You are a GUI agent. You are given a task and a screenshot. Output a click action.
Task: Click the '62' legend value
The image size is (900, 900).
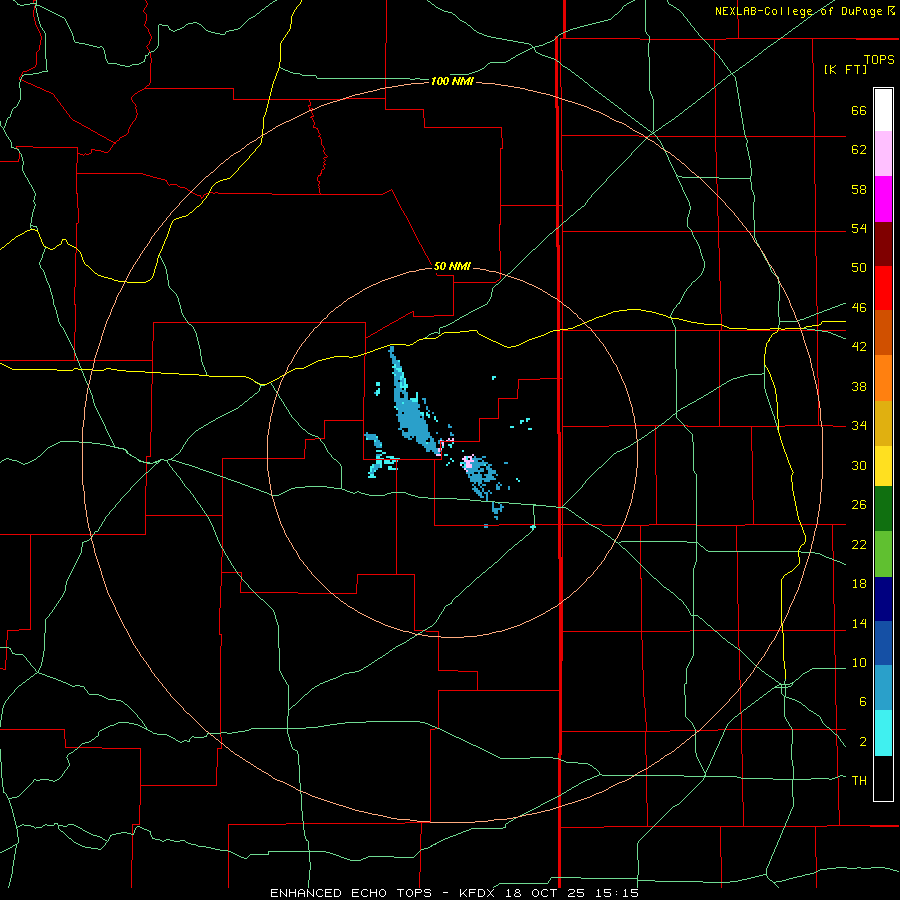coord(859,150)
